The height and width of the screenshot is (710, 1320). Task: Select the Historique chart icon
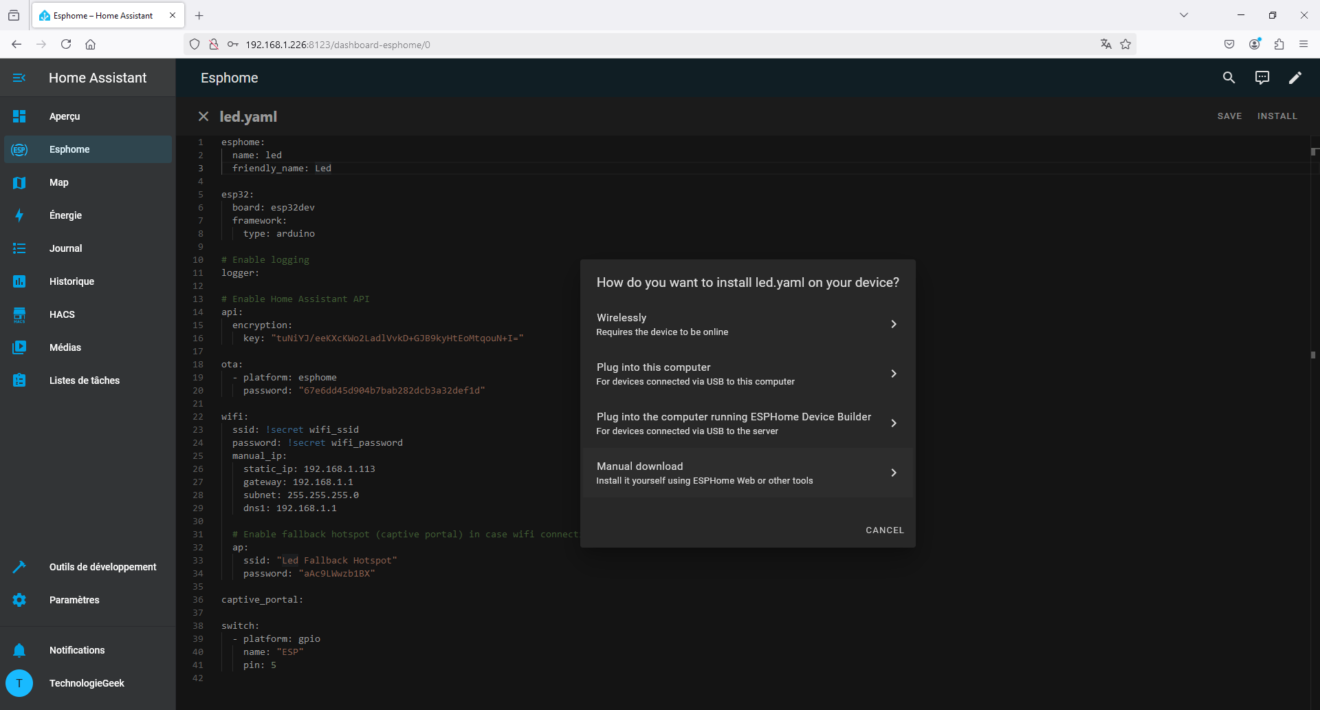click(x=18, y=281)
